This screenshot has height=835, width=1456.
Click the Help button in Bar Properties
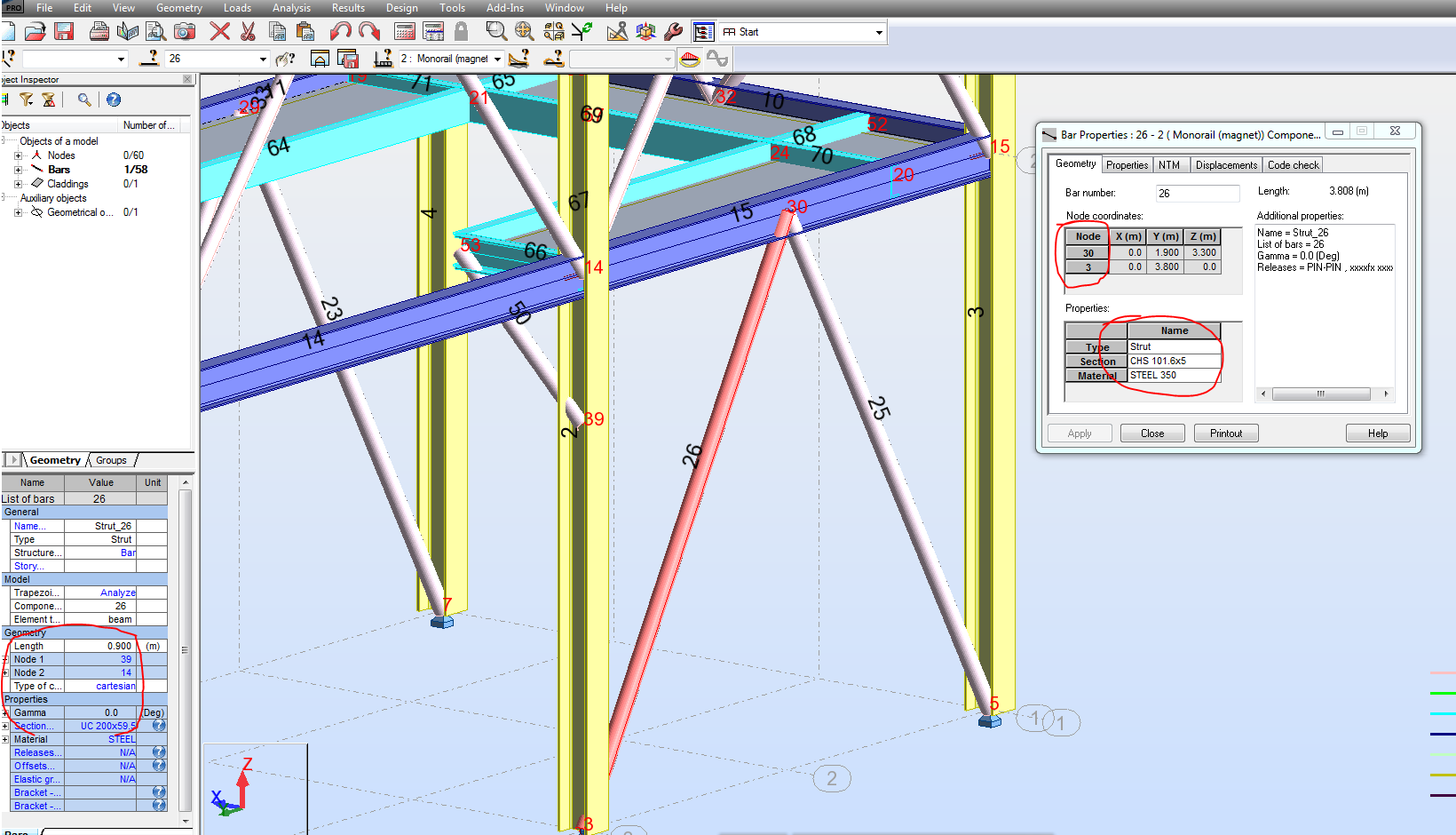click(1378, 433)
